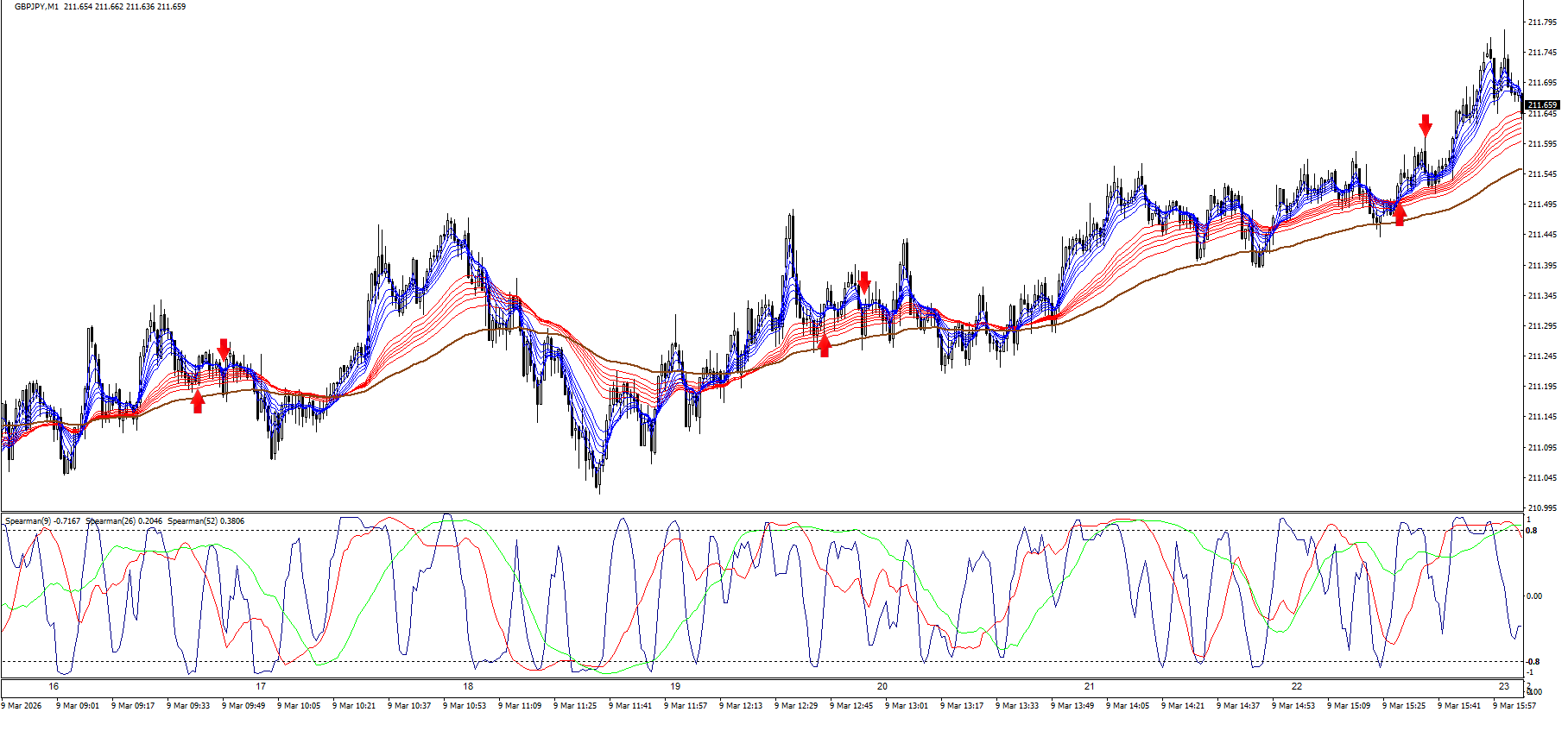Click the red up arrow in period 16

click(x=198, y=401)
